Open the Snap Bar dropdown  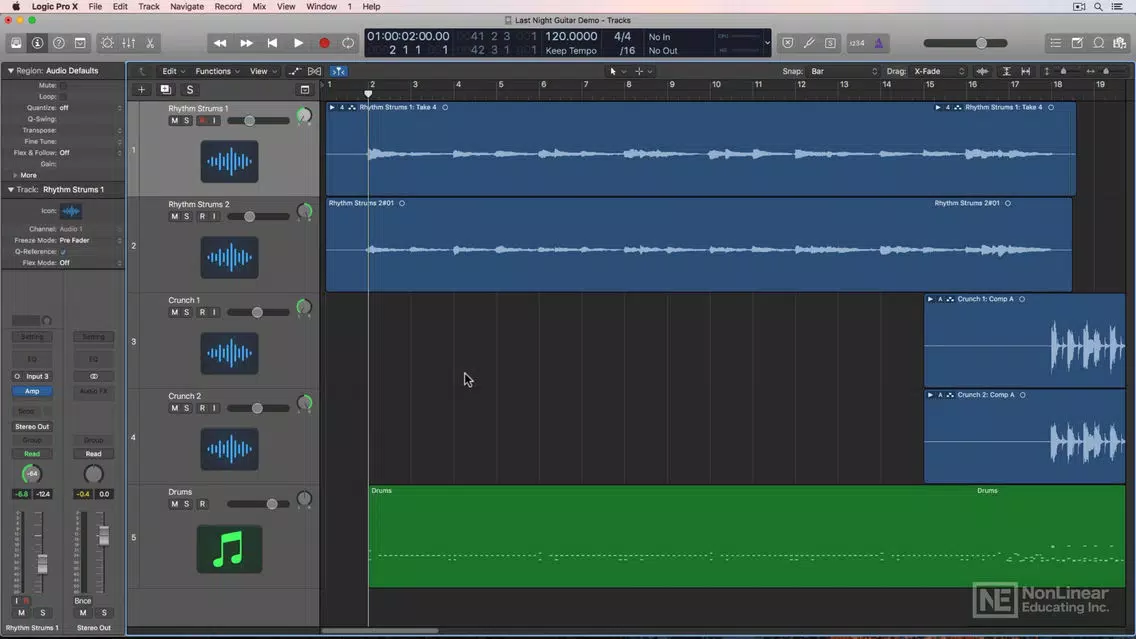[x=843, y=71]
